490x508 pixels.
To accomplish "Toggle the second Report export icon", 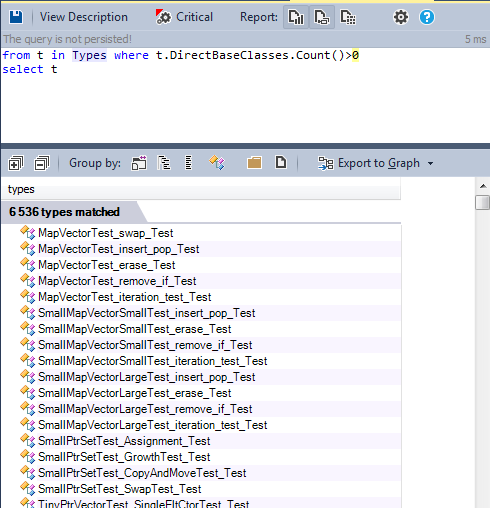I will point(322,17).
